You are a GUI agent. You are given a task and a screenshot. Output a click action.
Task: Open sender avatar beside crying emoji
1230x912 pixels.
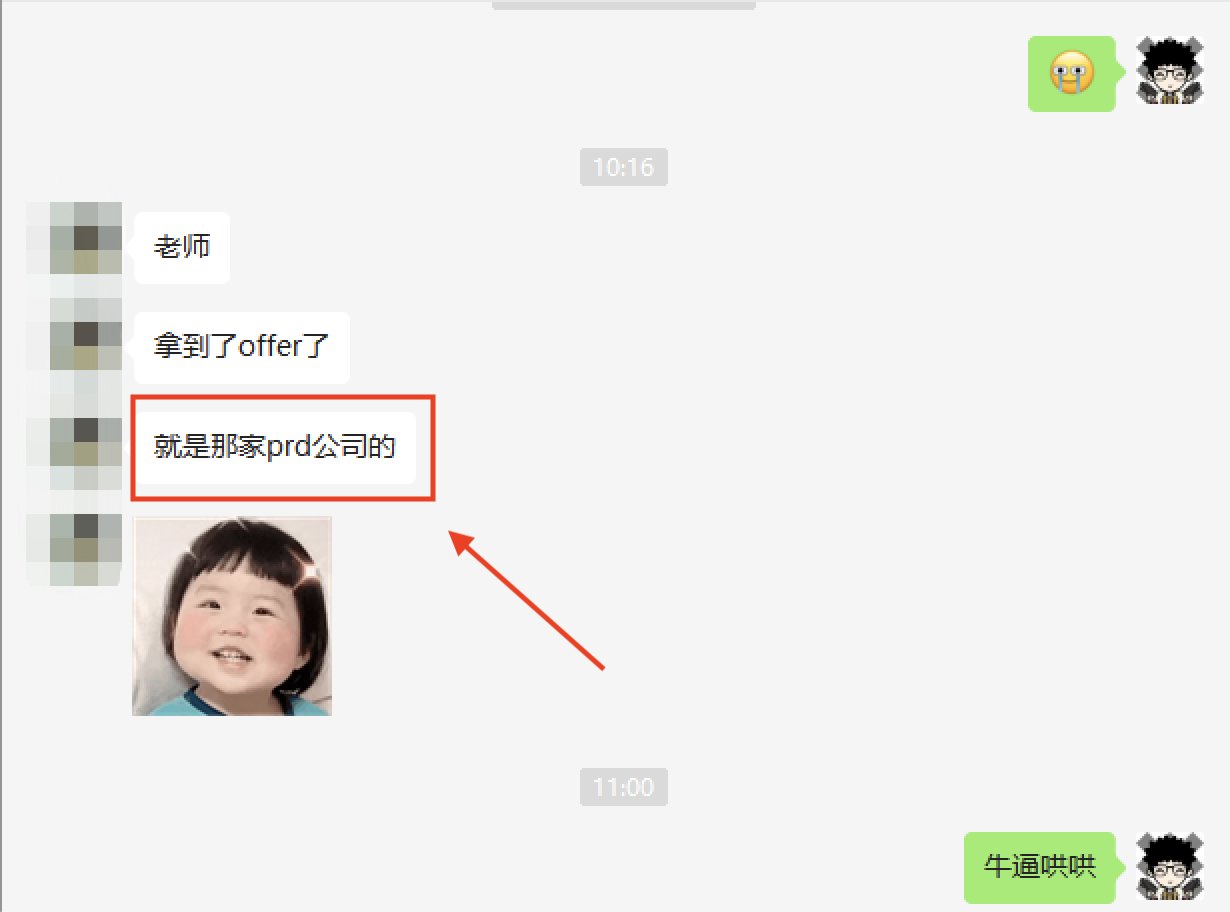tap(1170, 70)
